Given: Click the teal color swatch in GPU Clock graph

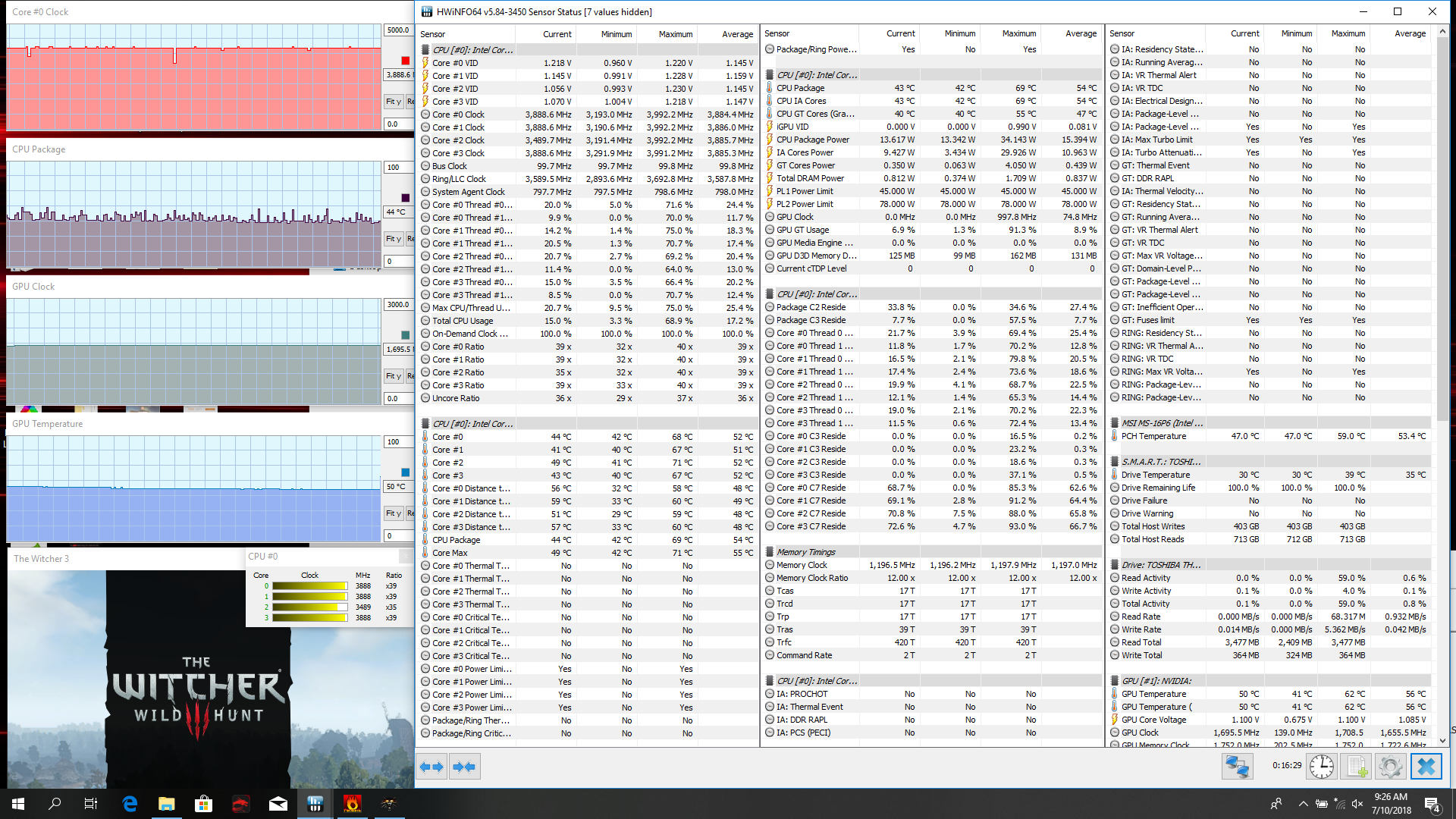Looking at the screenshot, I should pos(405,335).
